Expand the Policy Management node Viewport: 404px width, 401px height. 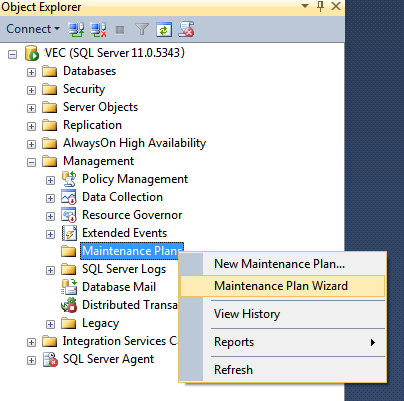click(x=50, y=180)
